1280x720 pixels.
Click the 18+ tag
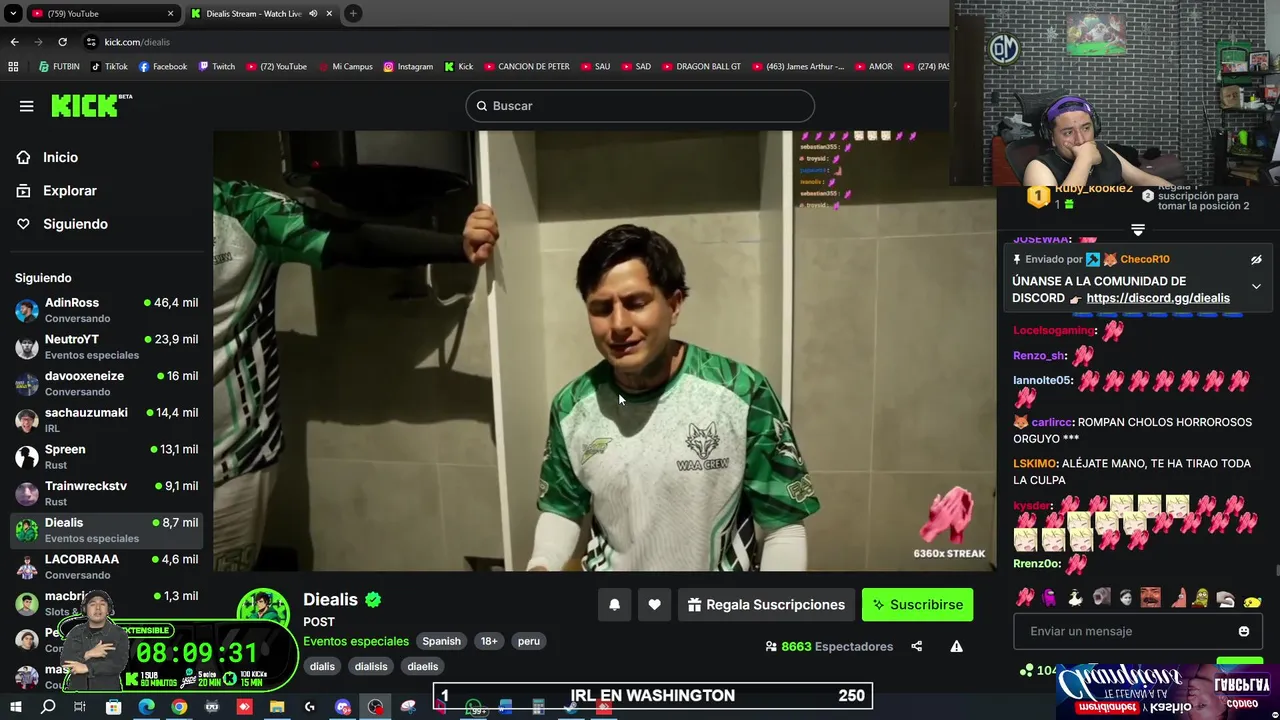(489, 641)
